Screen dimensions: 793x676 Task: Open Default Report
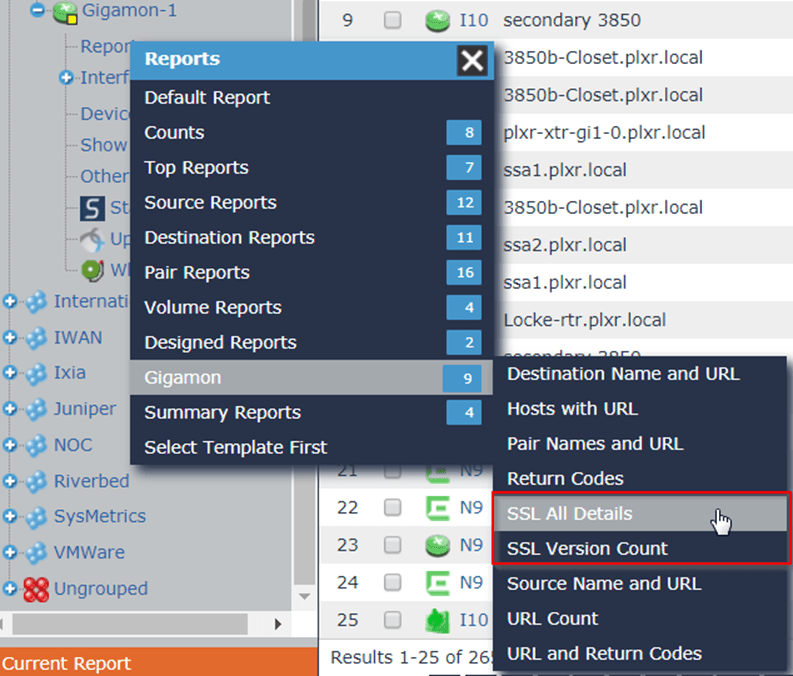[312, 97]
